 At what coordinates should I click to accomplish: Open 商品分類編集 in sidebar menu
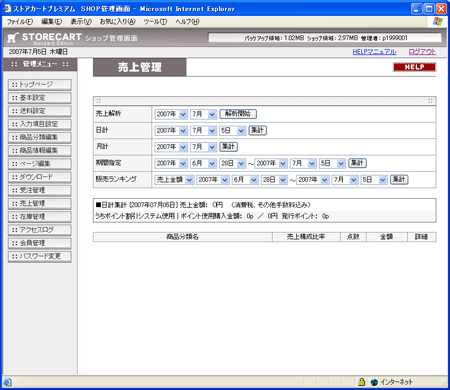(40, 137)
